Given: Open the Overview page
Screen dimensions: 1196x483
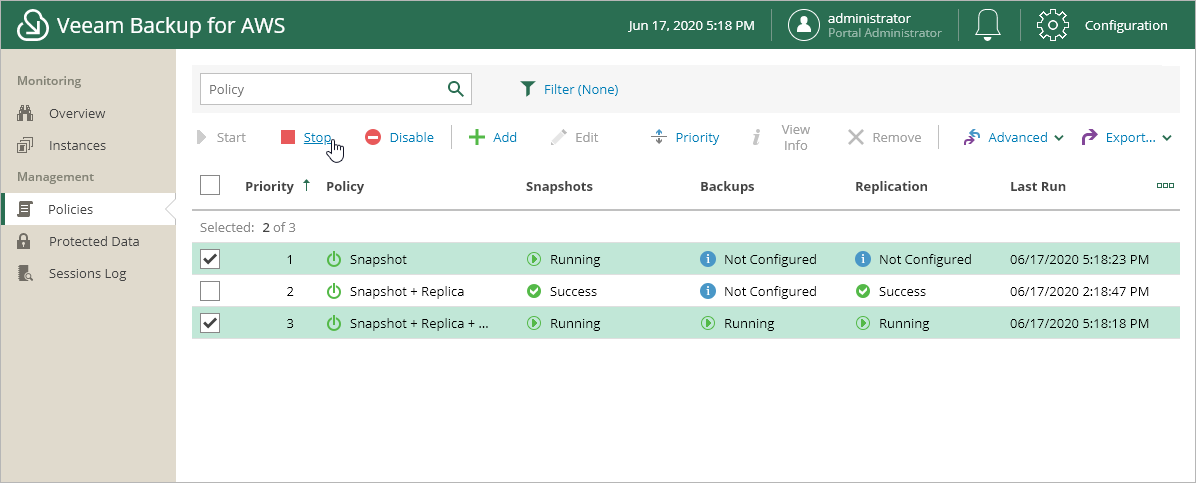Looking at the screenshot, I should (x=77, y=114).
